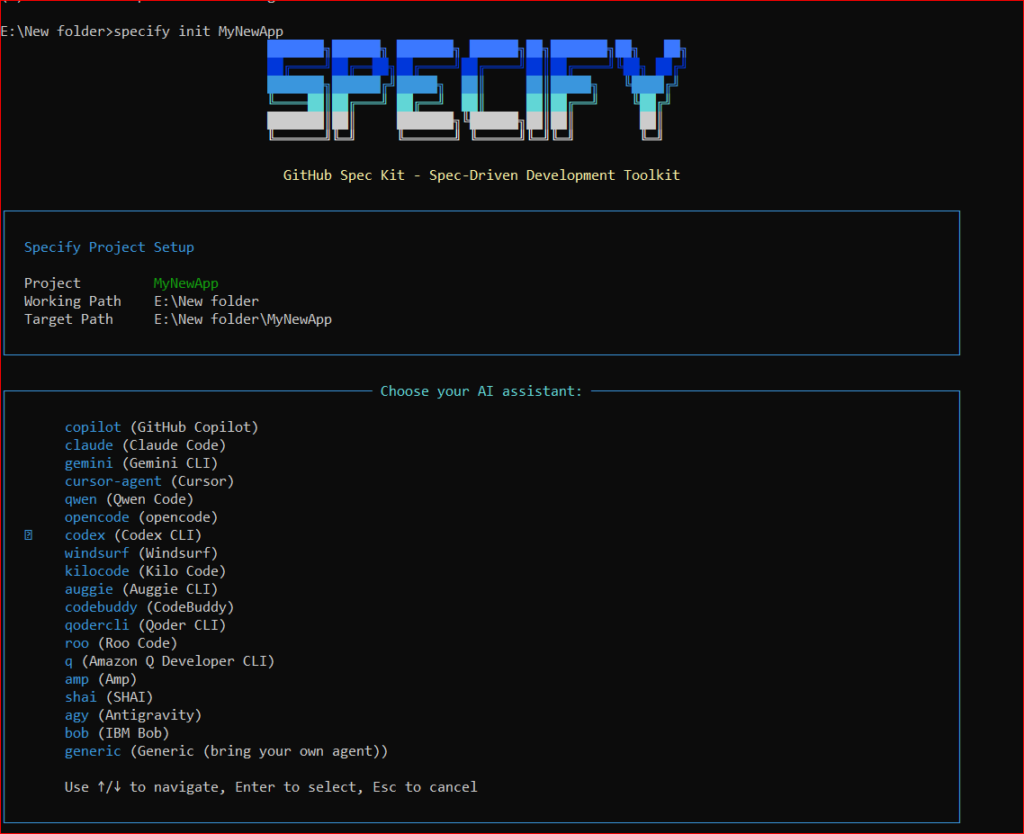Click the MyNewApp project name
Screen dimensions: 1024x834
tap(185, 282)
